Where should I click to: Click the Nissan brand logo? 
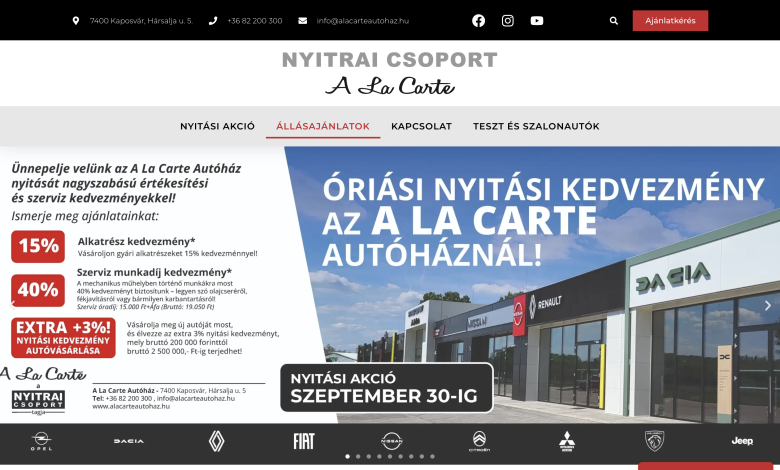tap(392, 440)
